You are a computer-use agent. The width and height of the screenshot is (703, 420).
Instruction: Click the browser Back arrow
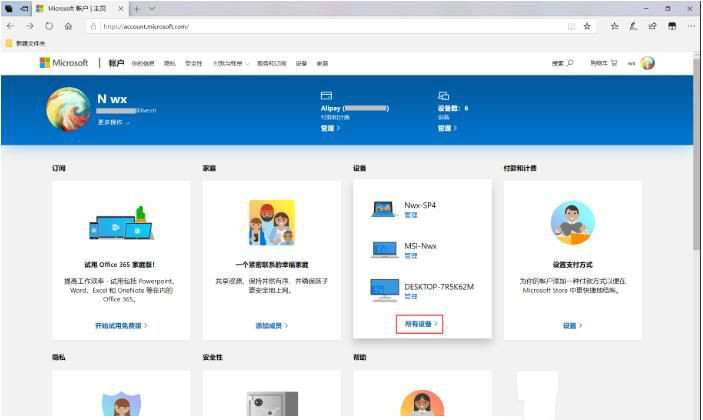click(x=10, y=26)
